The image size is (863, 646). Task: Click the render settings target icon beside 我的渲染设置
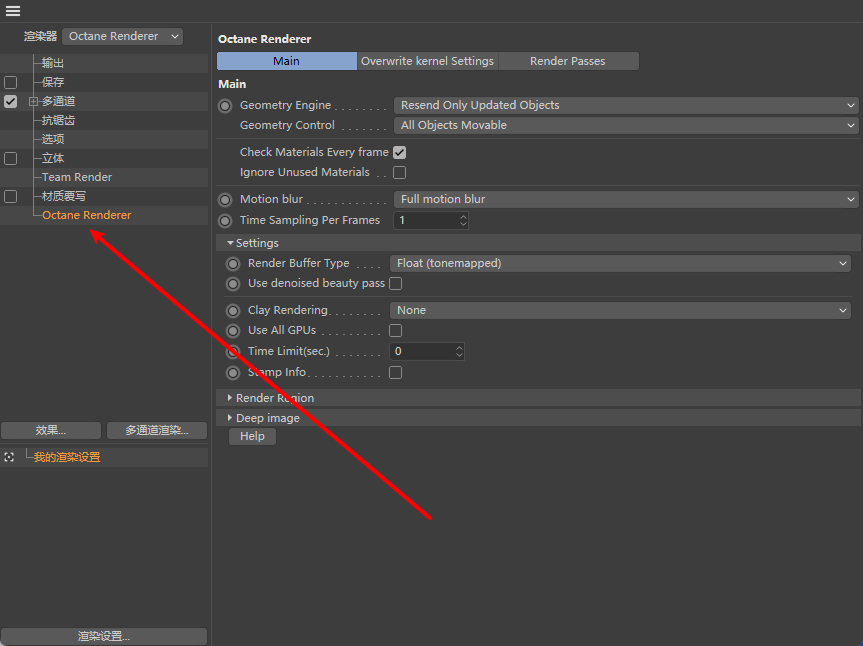tap(9, 457)
